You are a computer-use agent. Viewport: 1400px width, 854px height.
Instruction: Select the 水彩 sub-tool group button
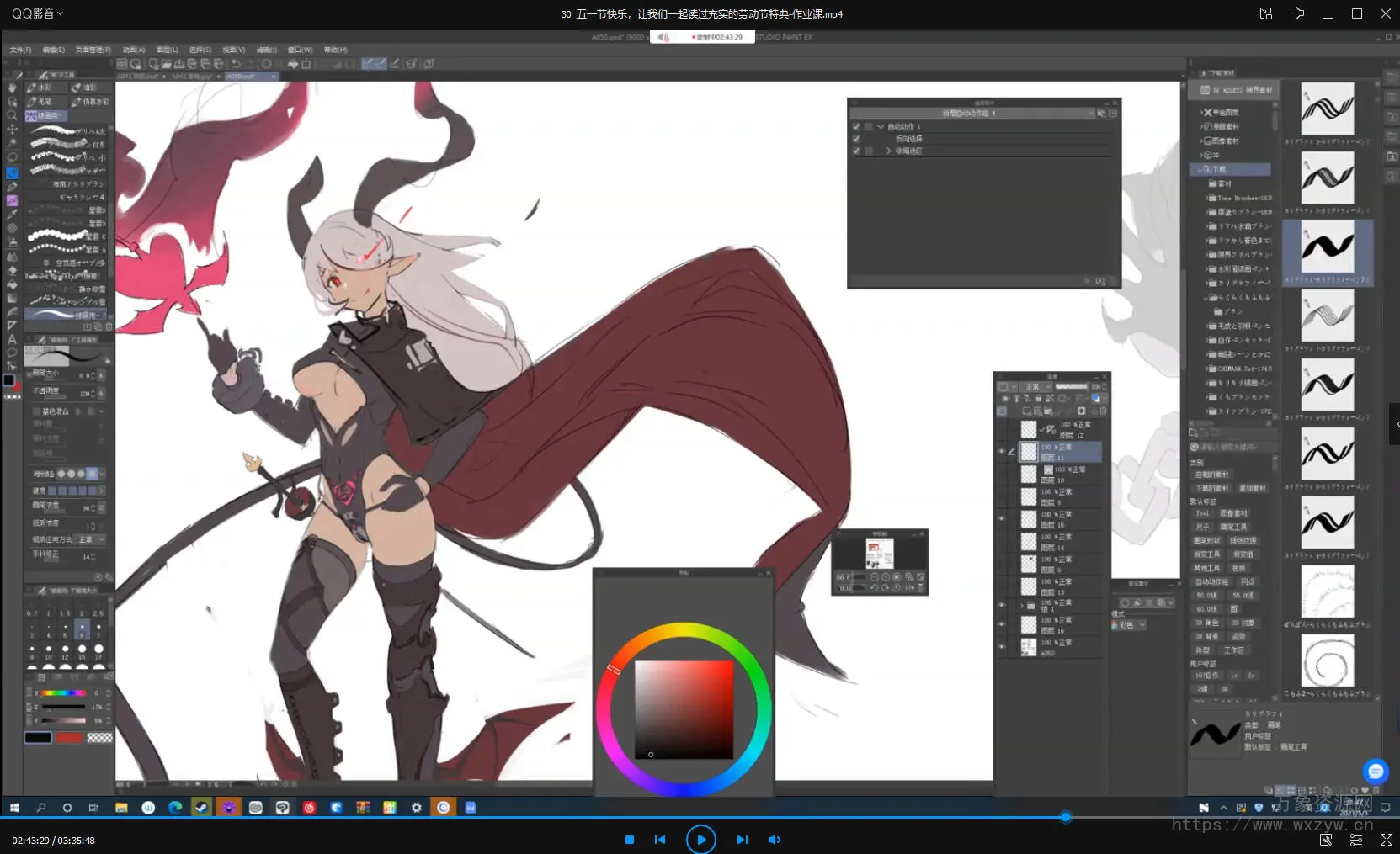coord(45,88)
